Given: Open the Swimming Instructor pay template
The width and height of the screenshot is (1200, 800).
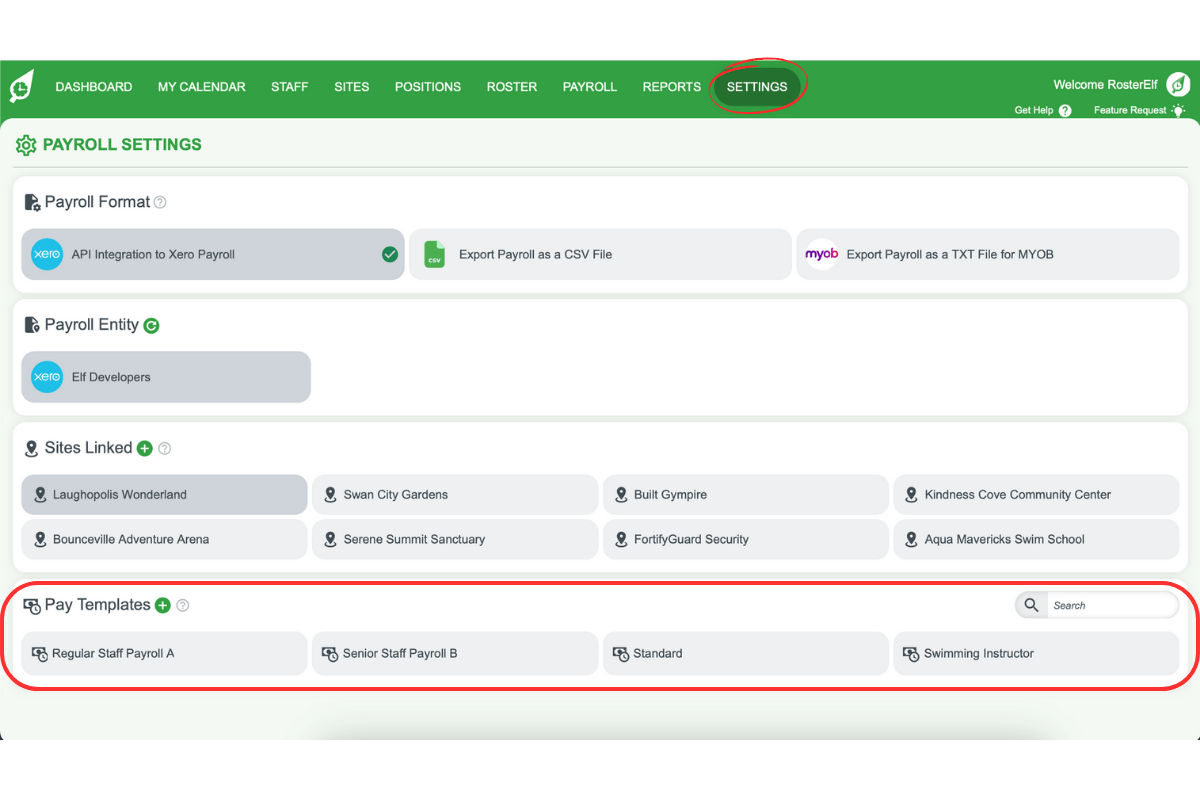Looking at the screenshot, I should tap(1036, 653).
